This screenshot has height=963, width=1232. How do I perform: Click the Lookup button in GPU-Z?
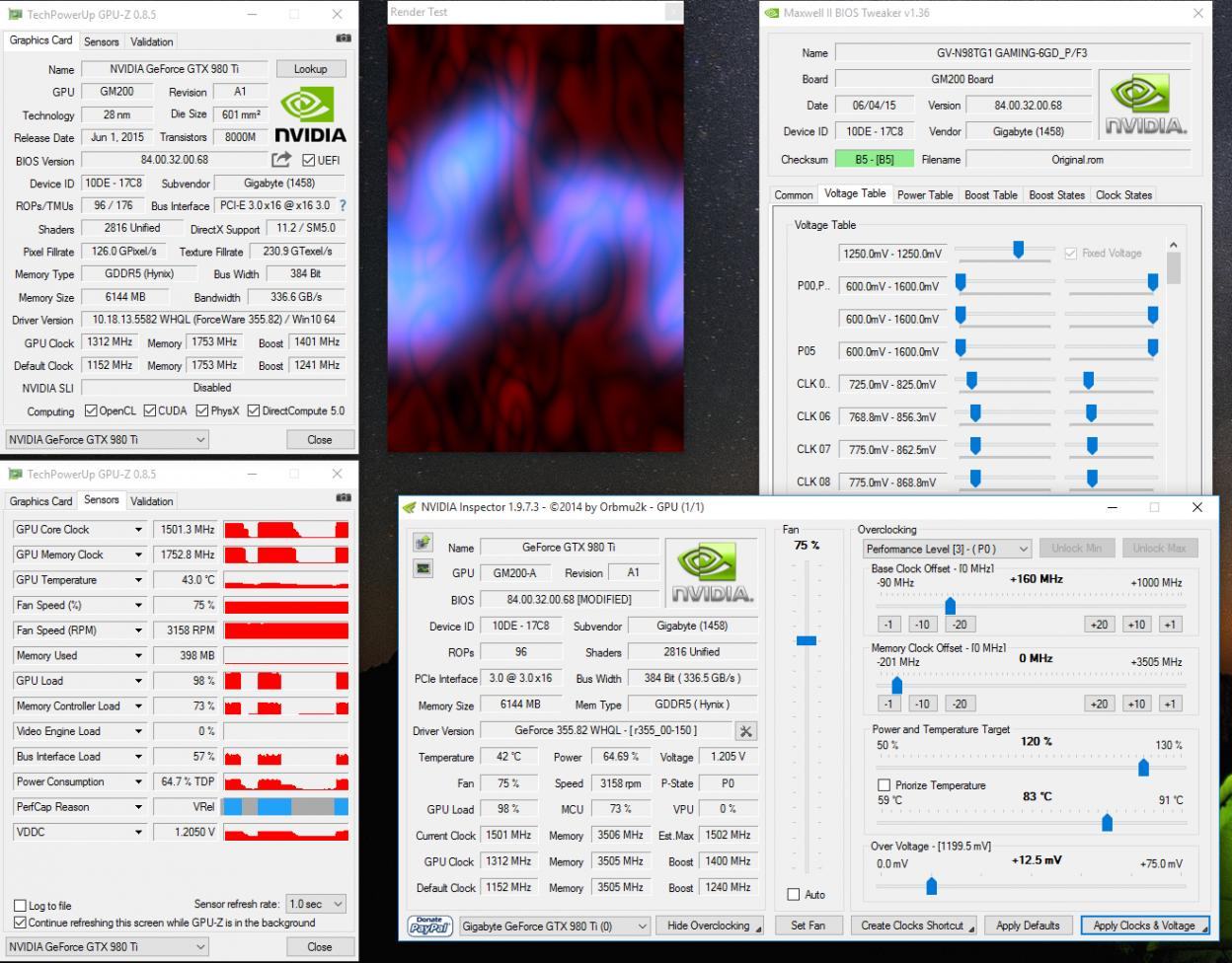310,69
